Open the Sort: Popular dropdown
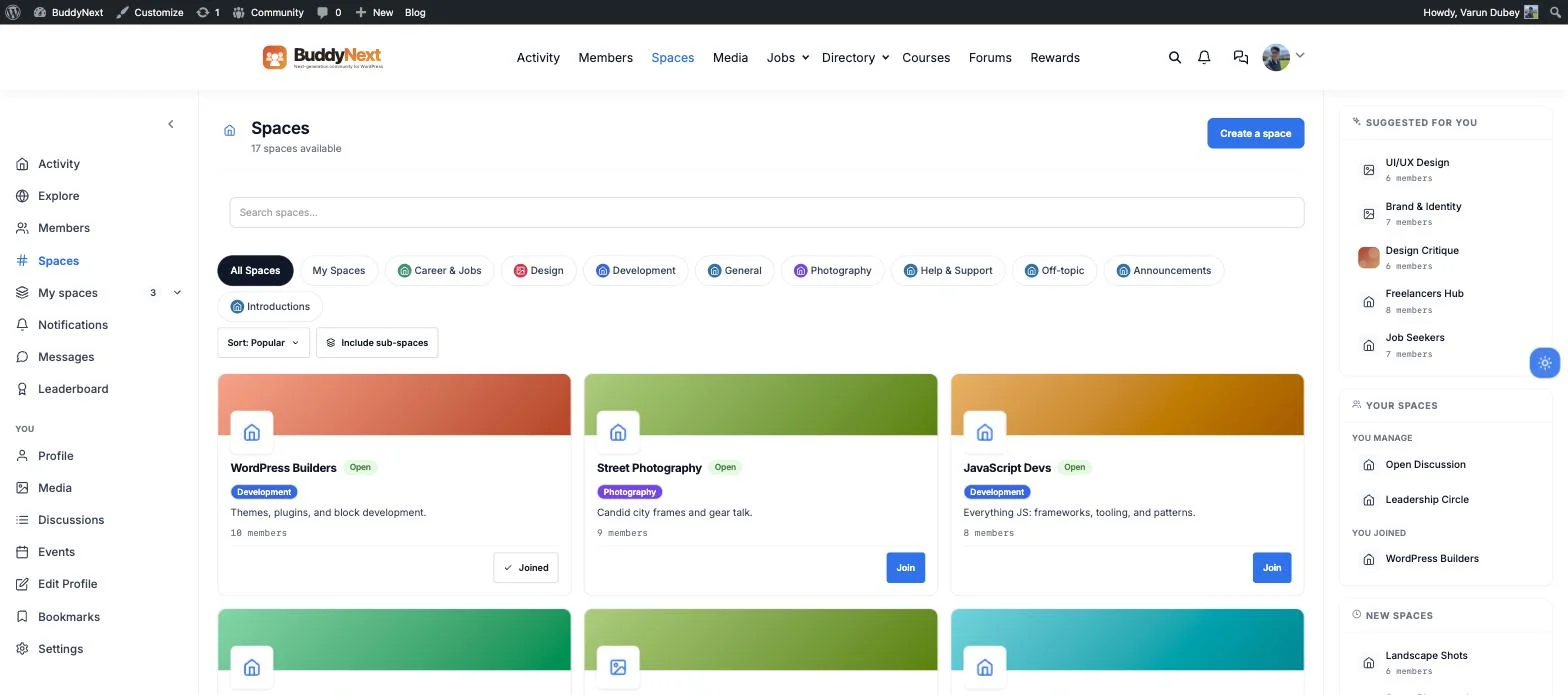The height and width of the screenshot is (695, 1568). 263,343
